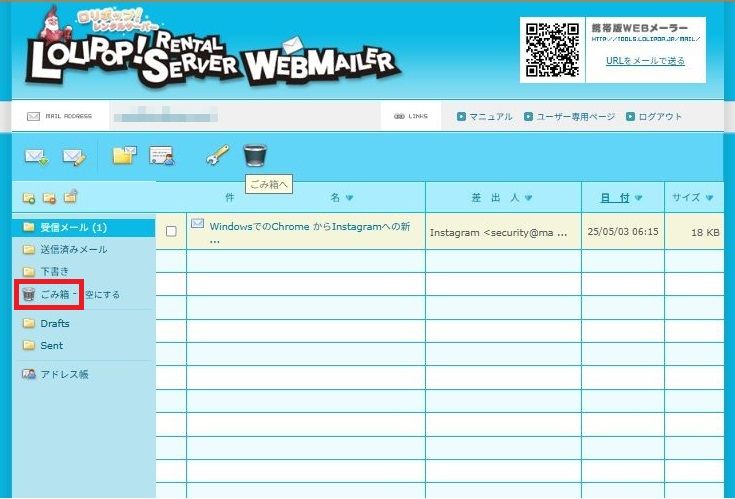Click the 空にする empty trash link
Viewport: 735px width, 499px height.
pos(101,294)
